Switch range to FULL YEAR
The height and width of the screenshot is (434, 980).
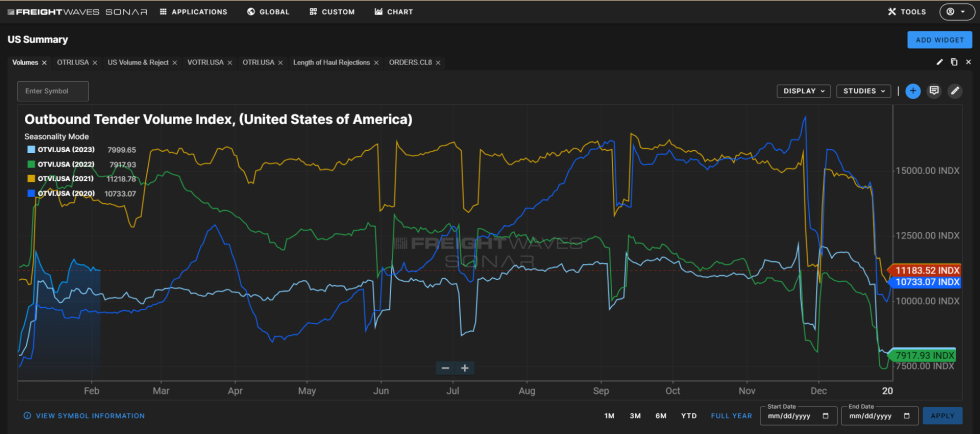(x=731, y=416)
